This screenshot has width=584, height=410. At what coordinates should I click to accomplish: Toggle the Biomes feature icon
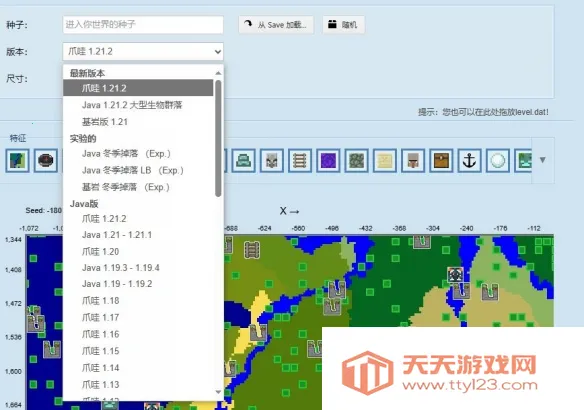[x=18, y=160]
